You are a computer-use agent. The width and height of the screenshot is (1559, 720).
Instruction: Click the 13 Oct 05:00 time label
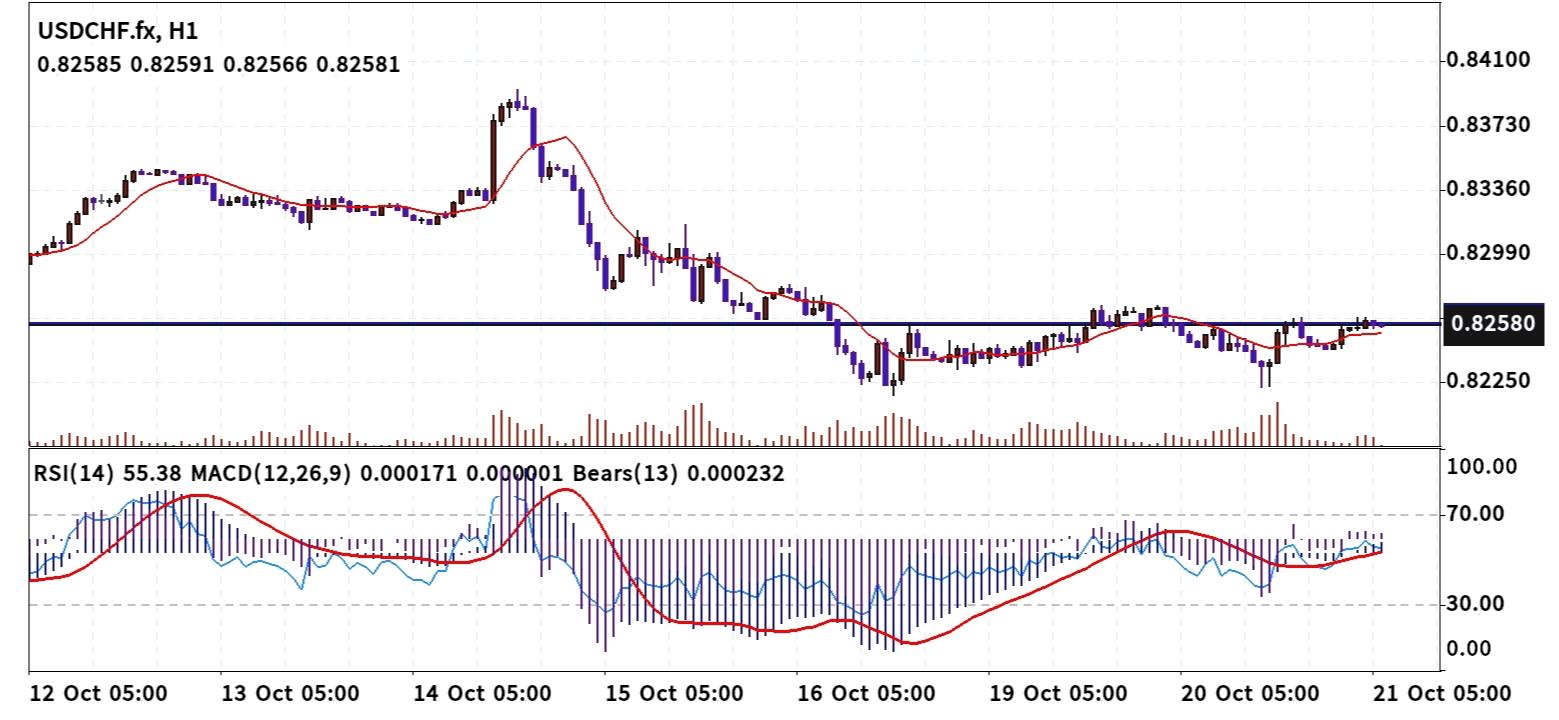[290, 694]
